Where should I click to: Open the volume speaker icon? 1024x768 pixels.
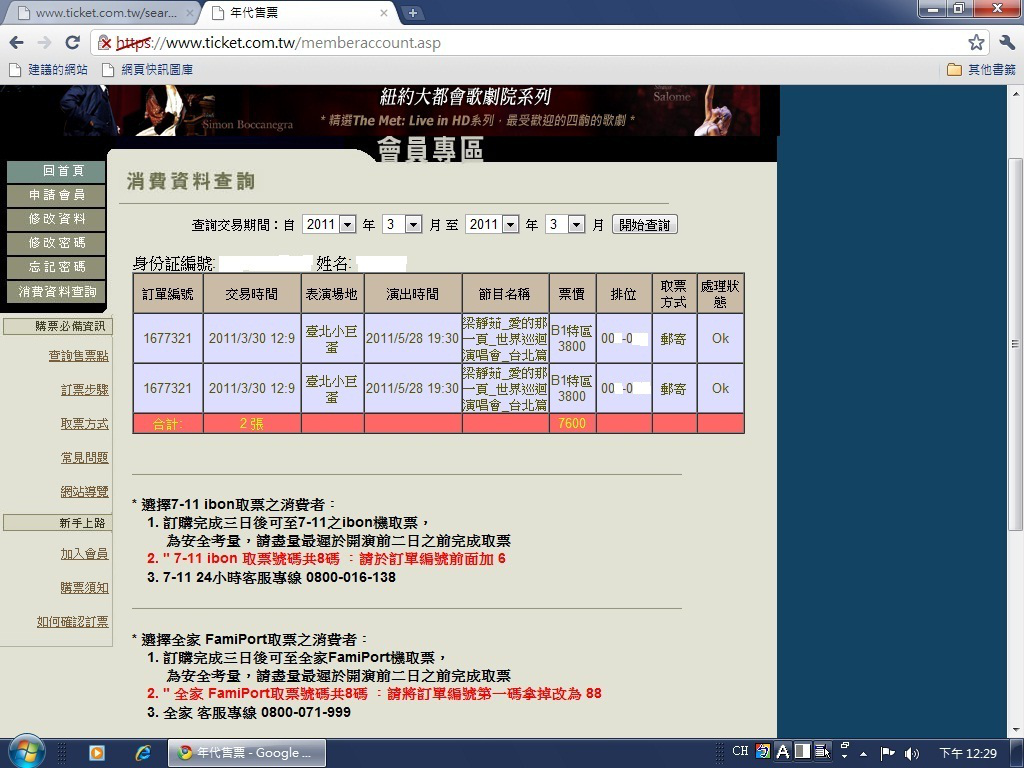tap(912, 753)
